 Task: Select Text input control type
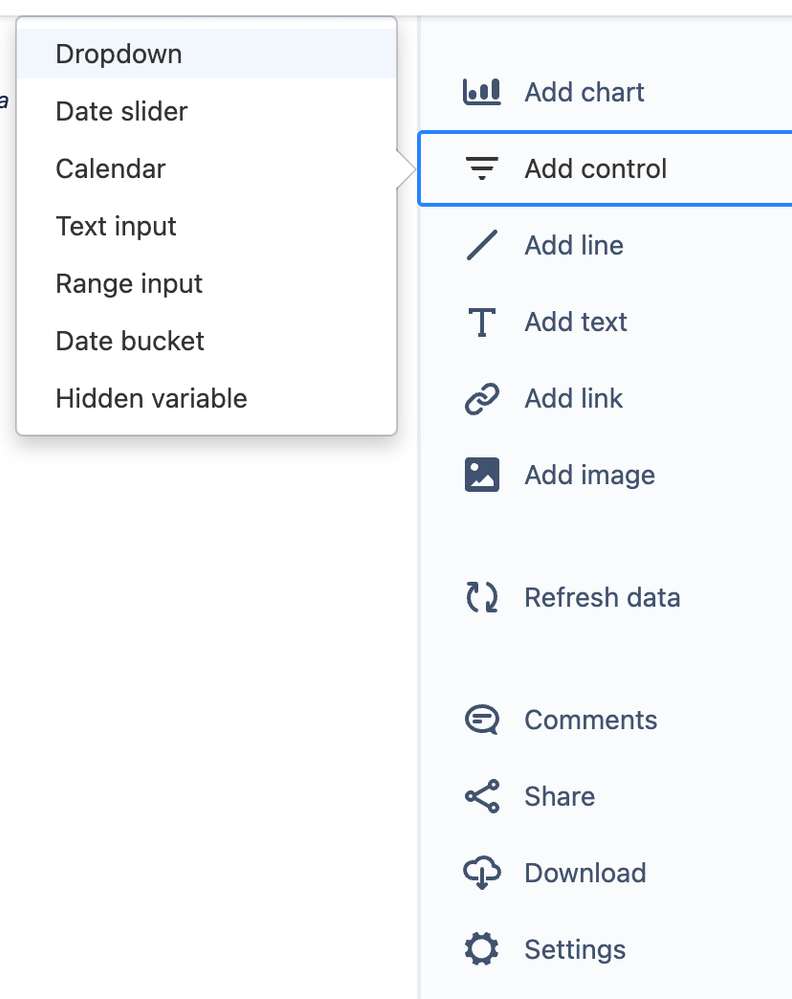[116, 226]
